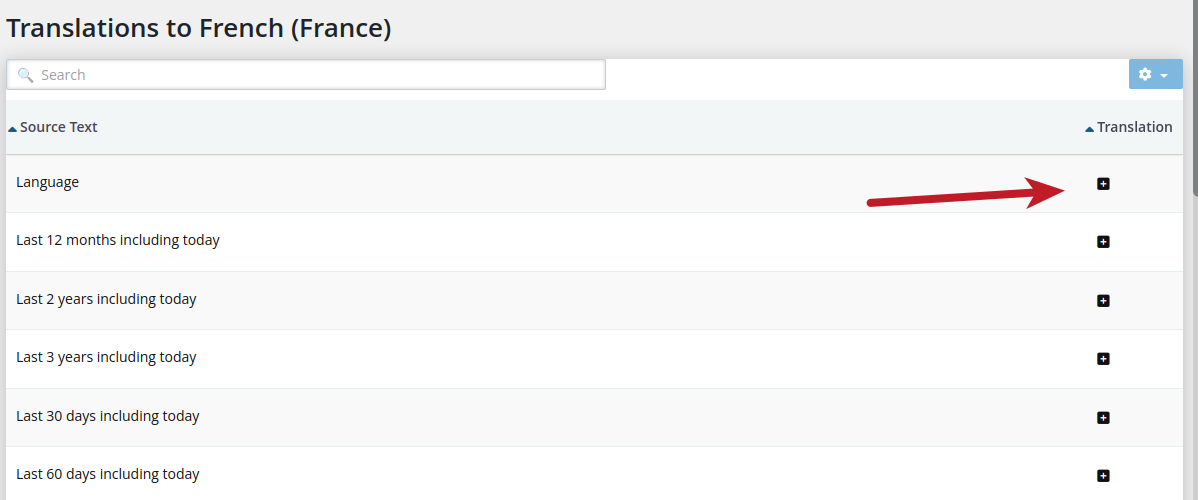This screenshot has height=500, width=1198.
Task: Add translation for Last 2 years including today
Action: [1103, 300]
